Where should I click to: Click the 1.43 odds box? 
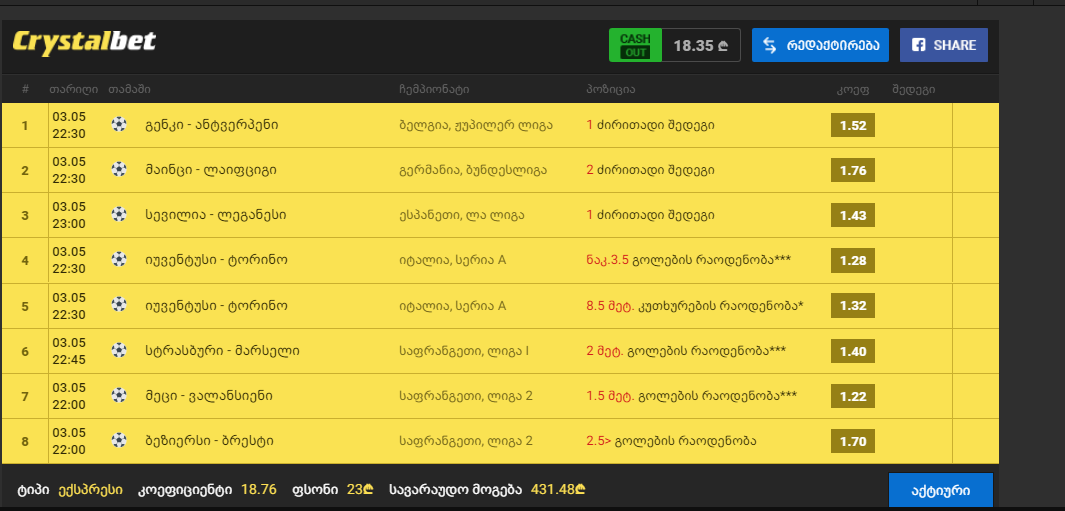pyautogui.click(x=852, y=215)
